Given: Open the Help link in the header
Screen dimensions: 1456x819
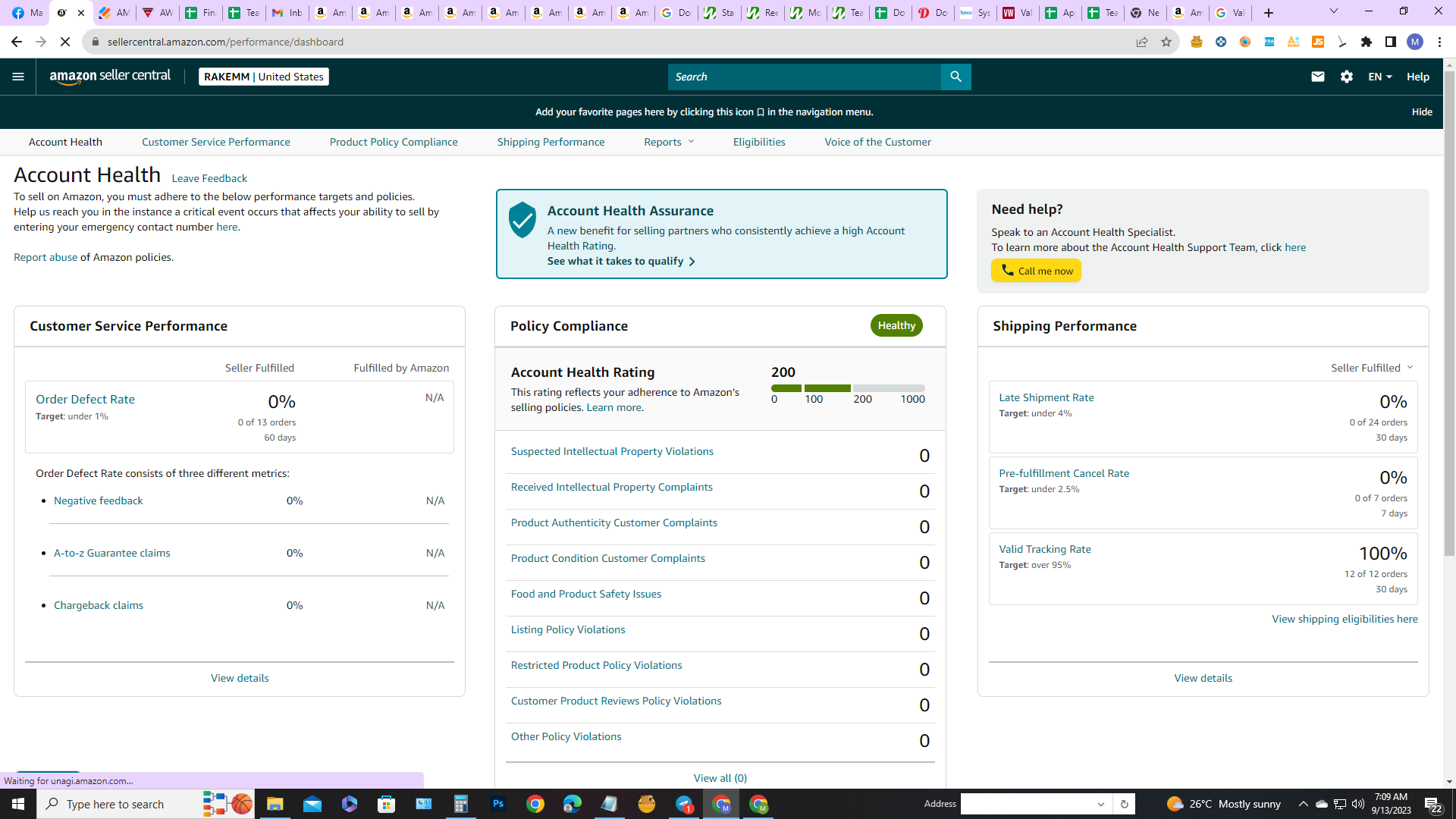Looking at the screenshot, I should (x=1418, y=77).
